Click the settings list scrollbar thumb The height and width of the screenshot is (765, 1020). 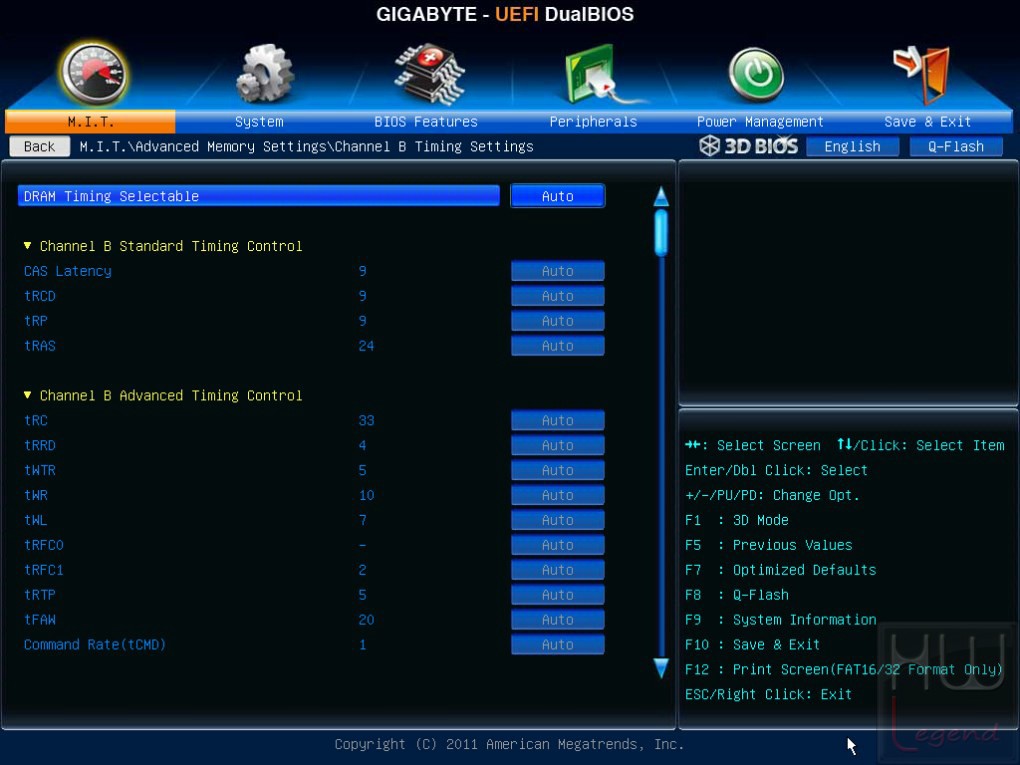pyautogui.click(x=661, y=232)
